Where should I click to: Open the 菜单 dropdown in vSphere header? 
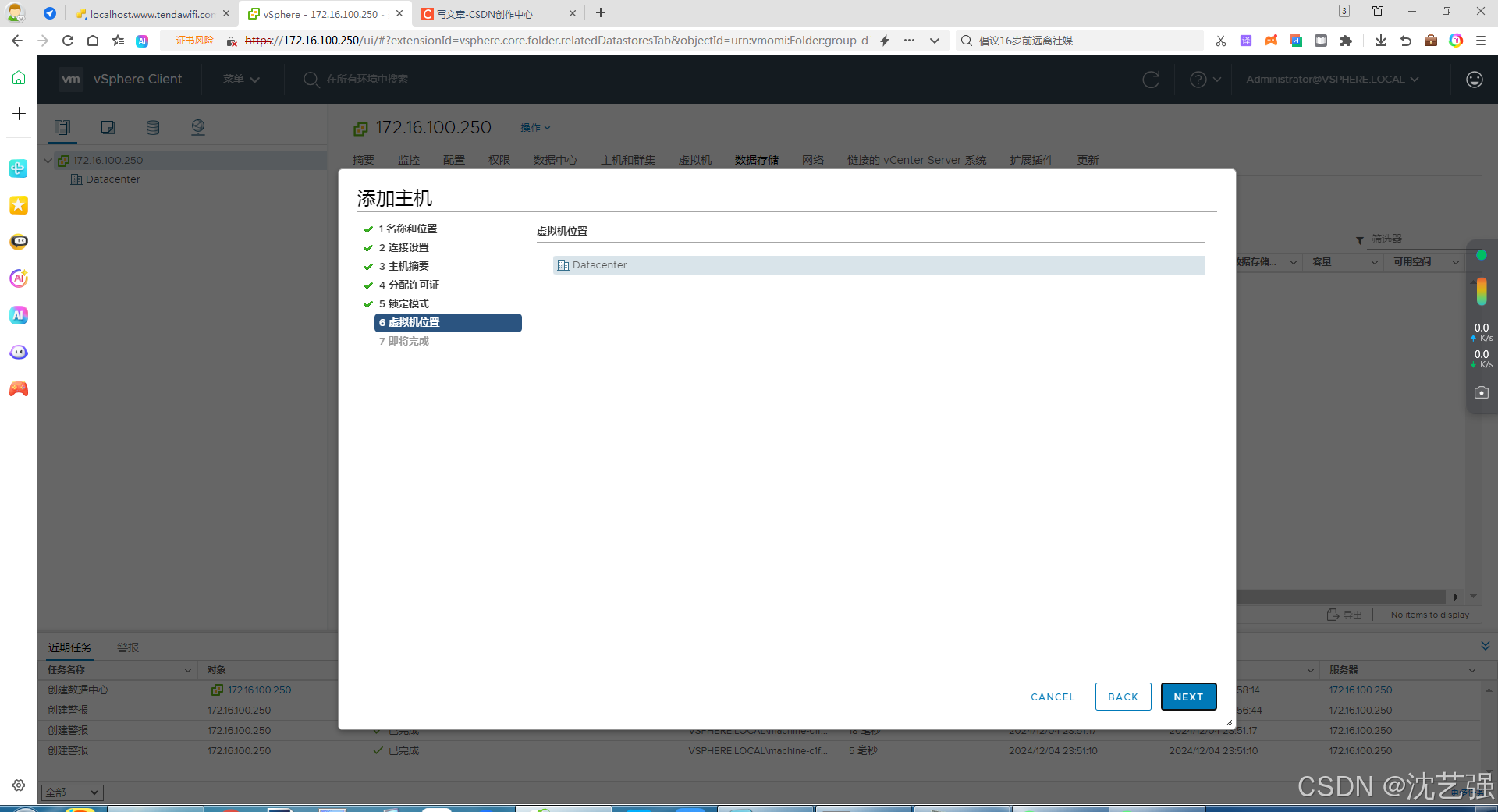click(241, 79)
